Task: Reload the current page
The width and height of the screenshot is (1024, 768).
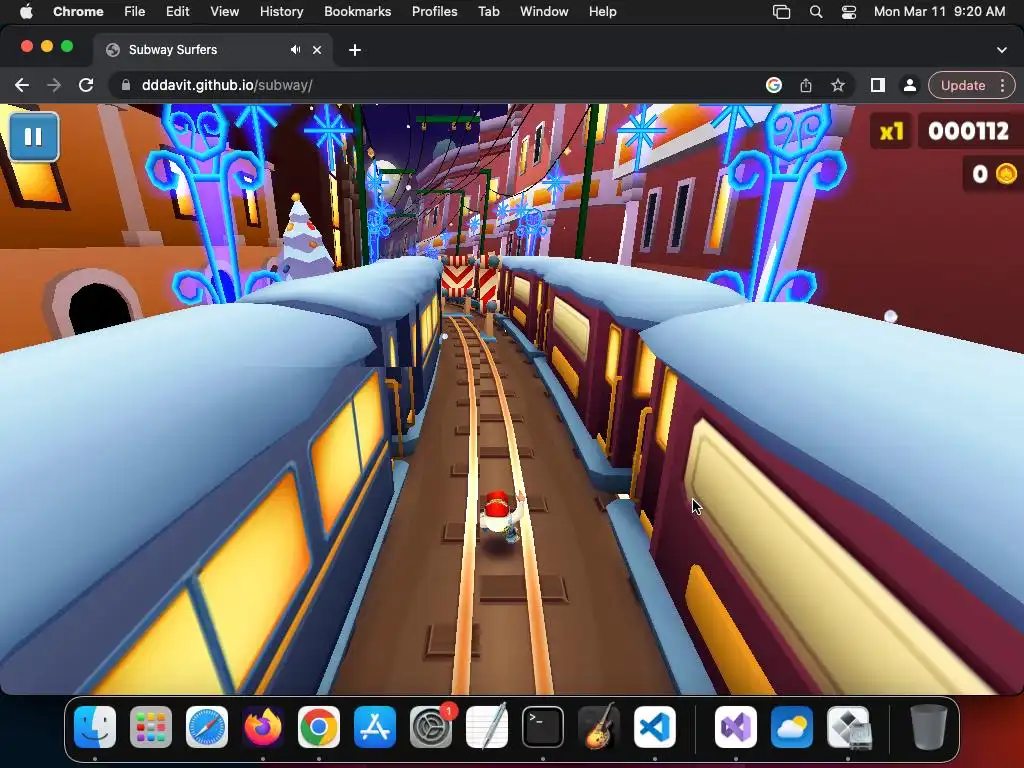Action: (86, 85)
